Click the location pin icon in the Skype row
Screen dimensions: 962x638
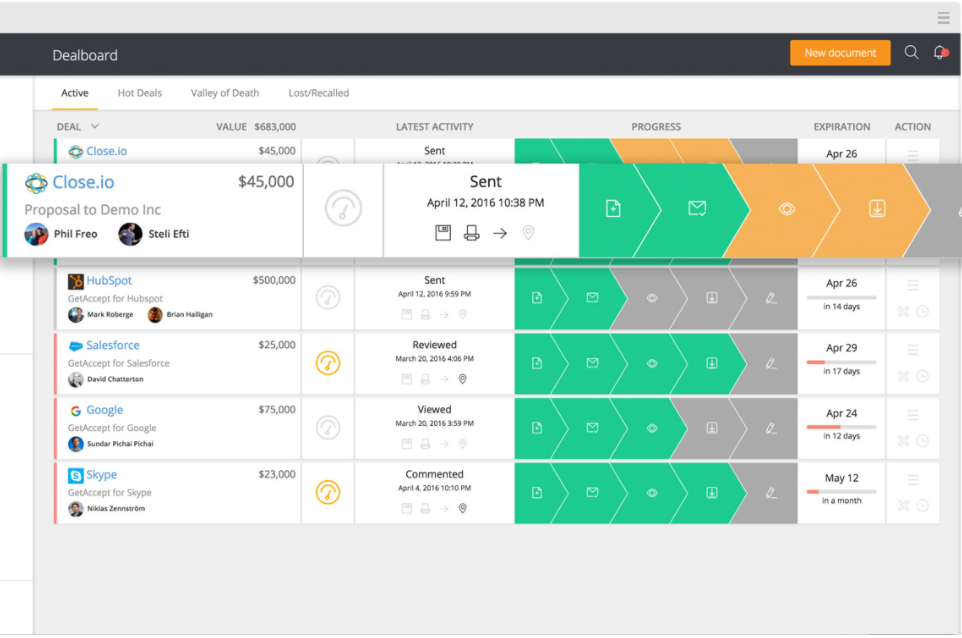coord(463,508)
